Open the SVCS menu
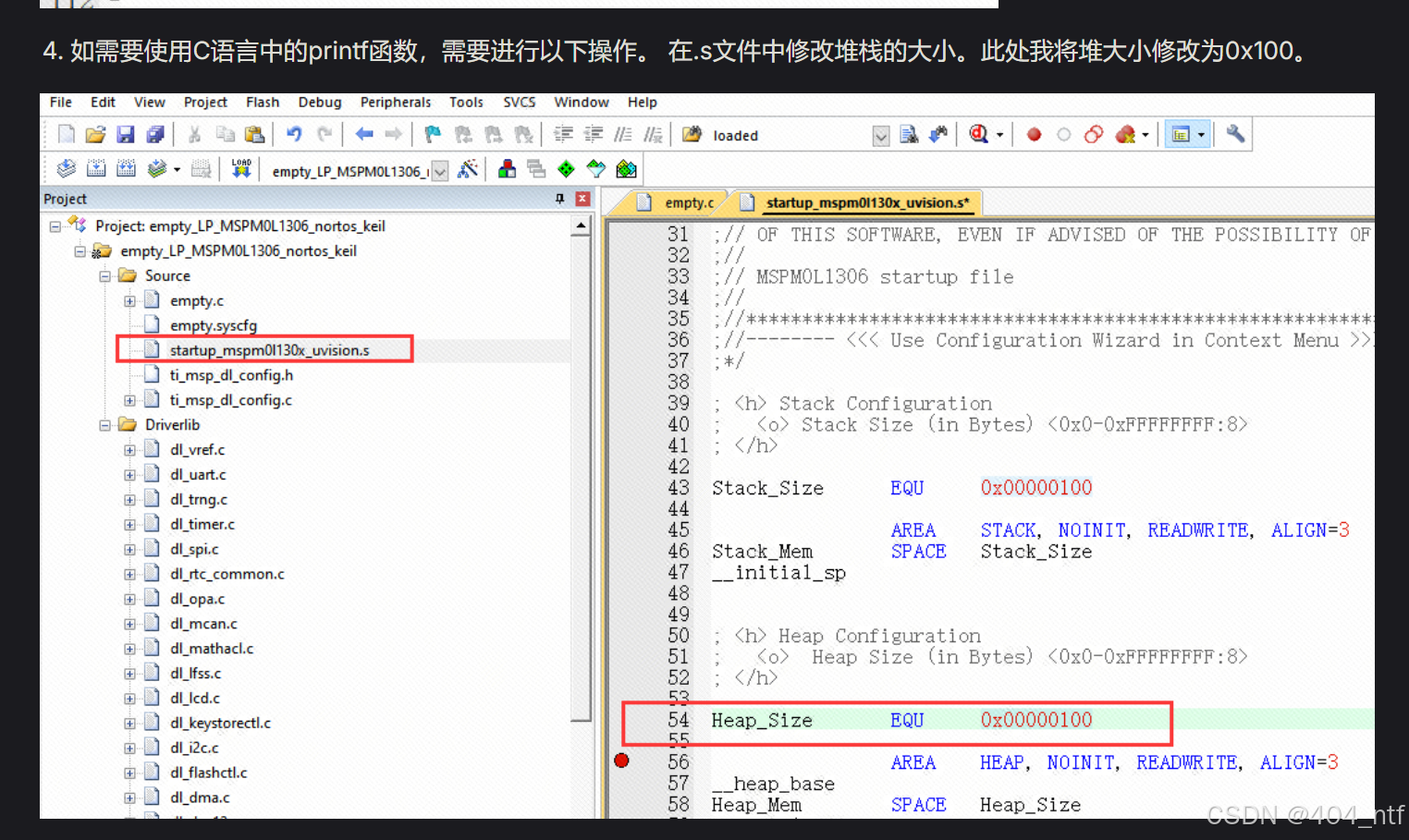Image resolution: width=1409 pixels, height=840 pixels. tap(520, 102)
